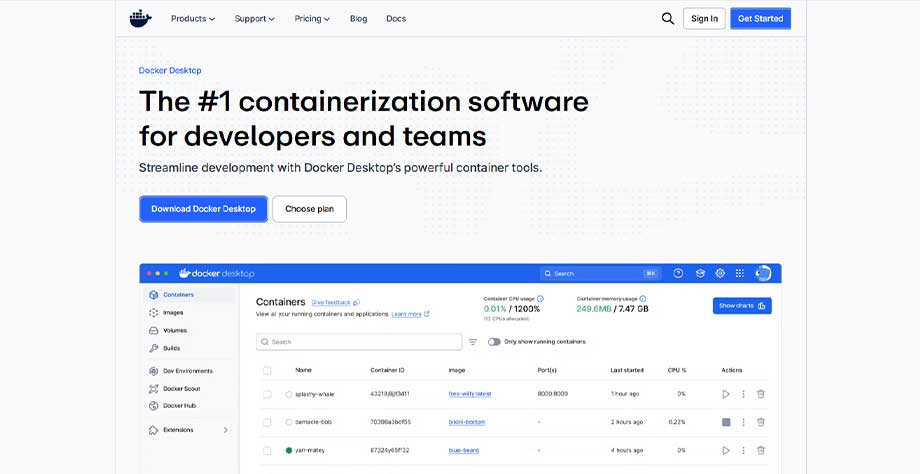Open the Pricing dropdown menu
Image resolution: width=920 pixels, height=474 pixels.
[x=312, y=19]
